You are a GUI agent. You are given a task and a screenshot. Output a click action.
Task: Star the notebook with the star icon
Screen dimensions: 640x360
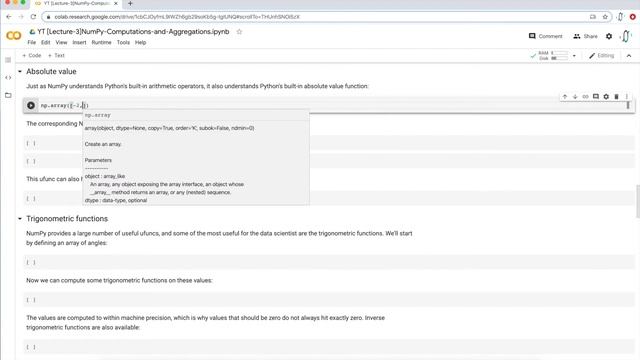pyautogui.click(x=239, y=31)
